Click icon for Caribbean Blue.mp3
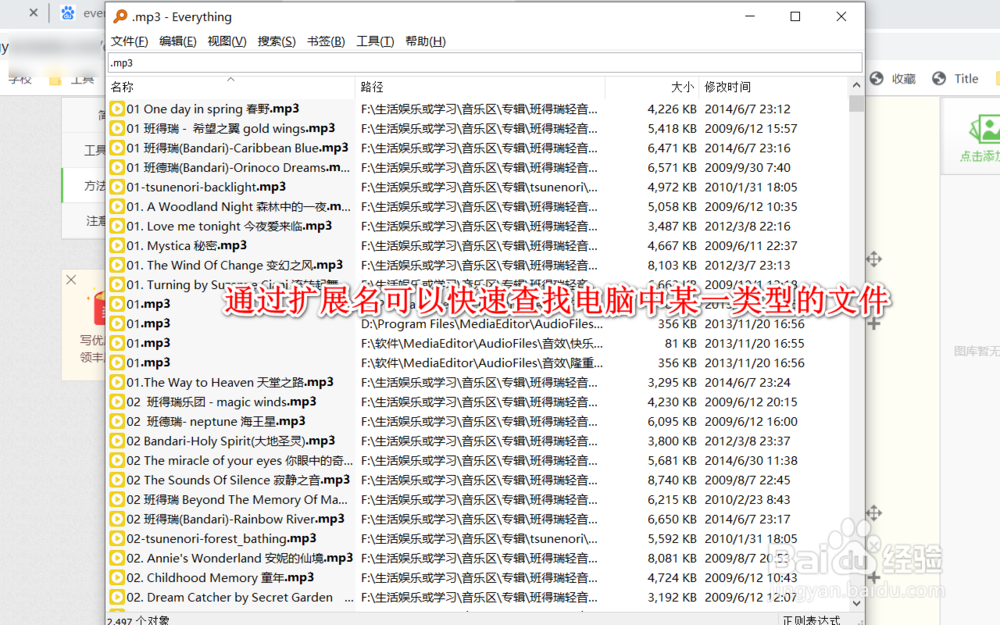This screenshot has height=625, width=1000. coord(117,148)
